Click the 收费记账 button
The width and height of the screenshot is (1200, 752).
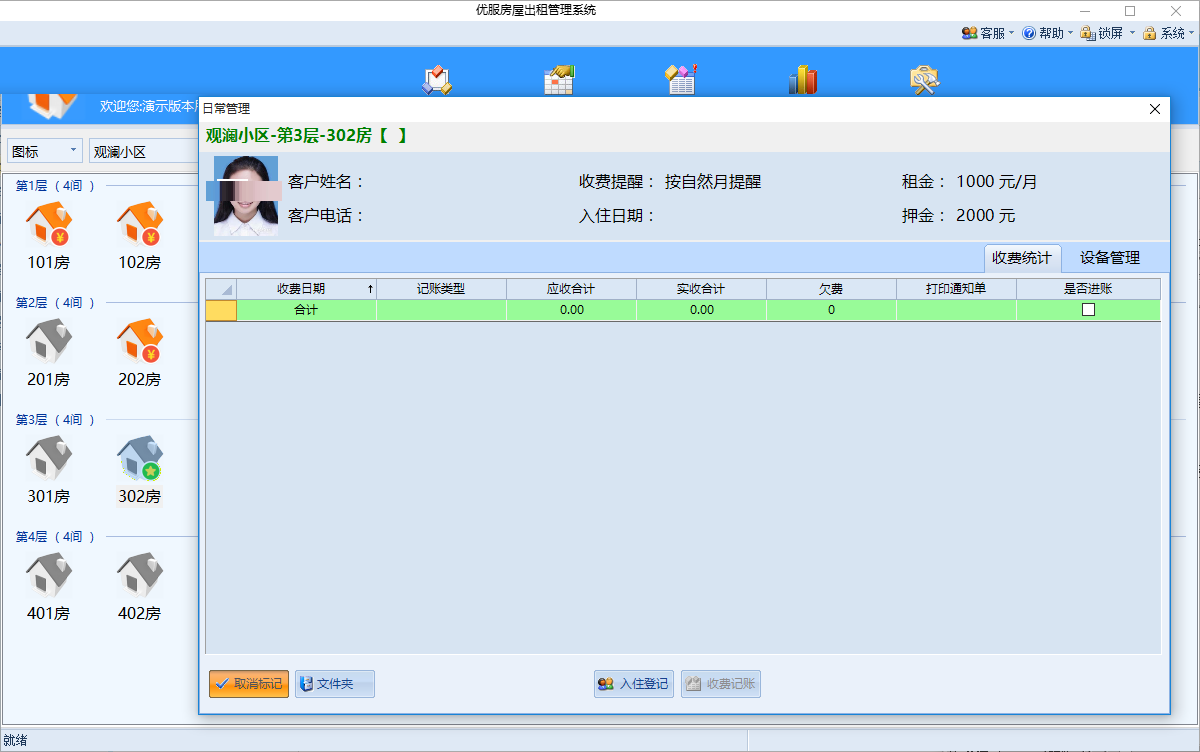coord(721,684)
